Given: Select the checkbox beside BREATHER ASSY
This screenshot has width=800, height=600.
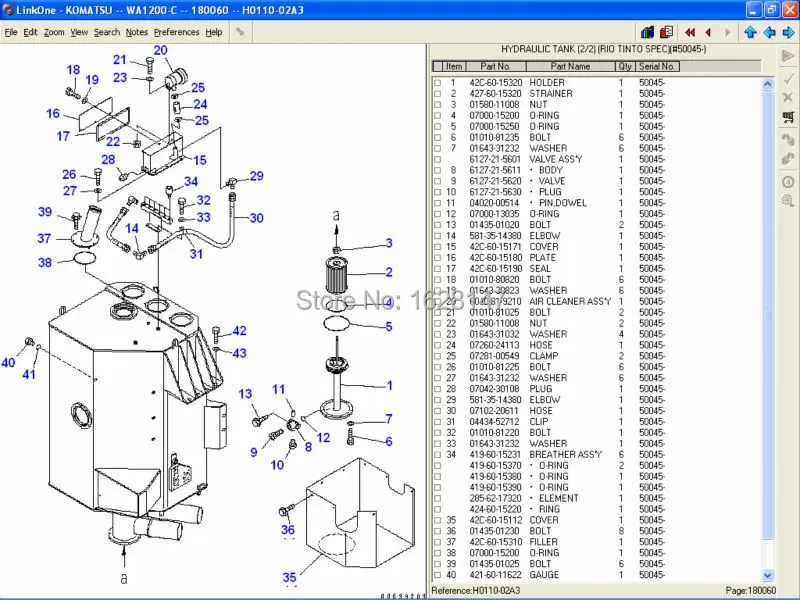Looking at the screenshot, I should click(436, 453).
